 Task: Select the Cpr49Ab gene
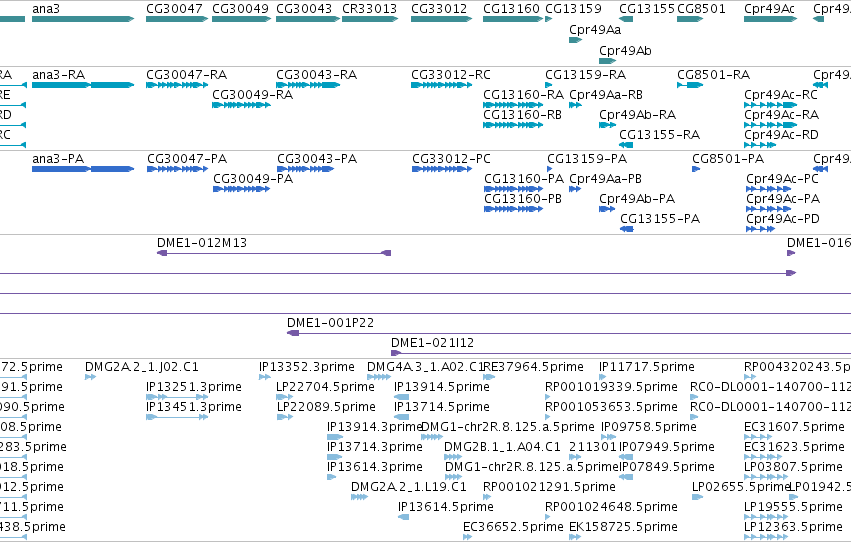[607, 61]
